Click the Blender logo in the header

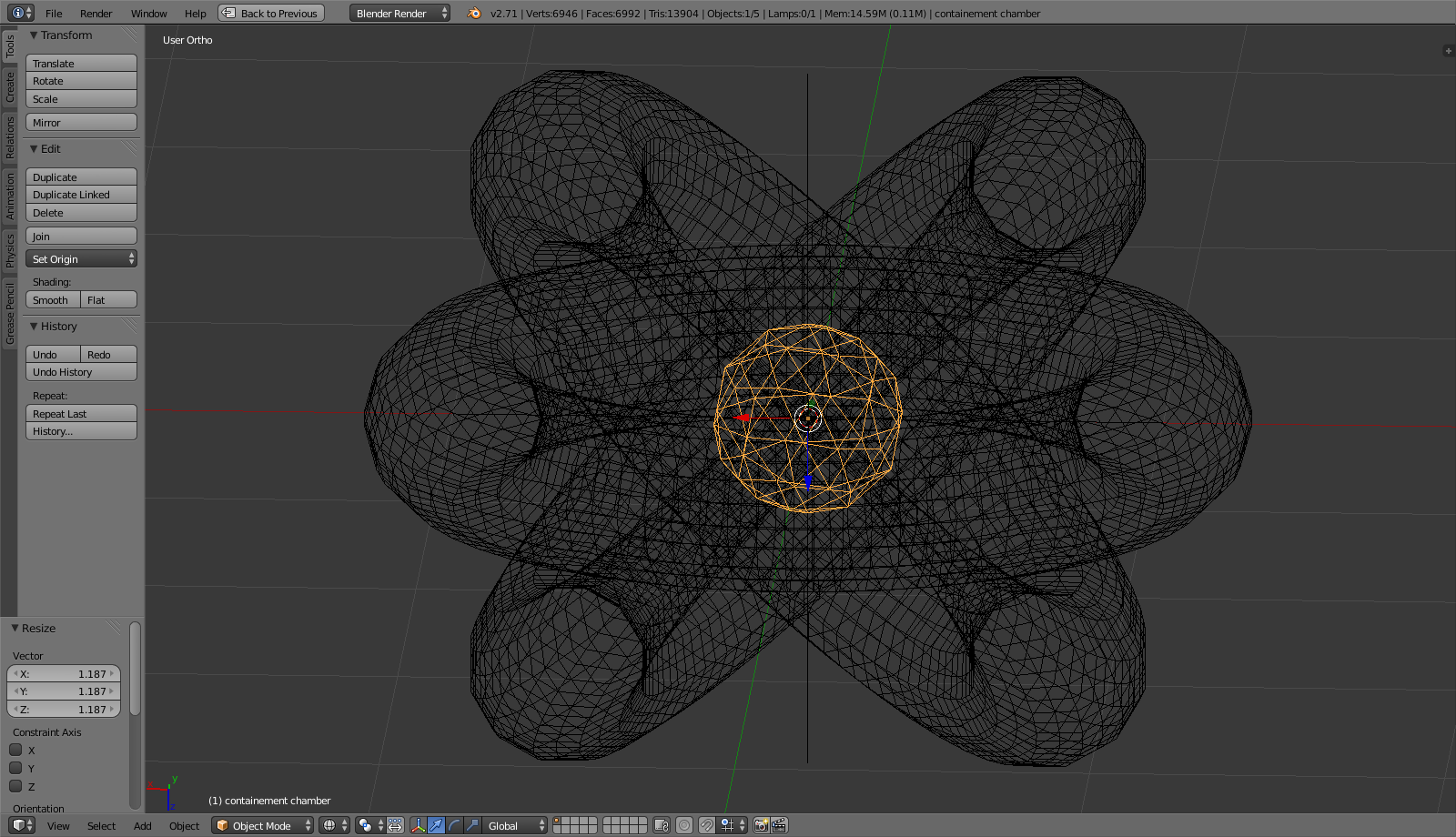tap(474, 13)
